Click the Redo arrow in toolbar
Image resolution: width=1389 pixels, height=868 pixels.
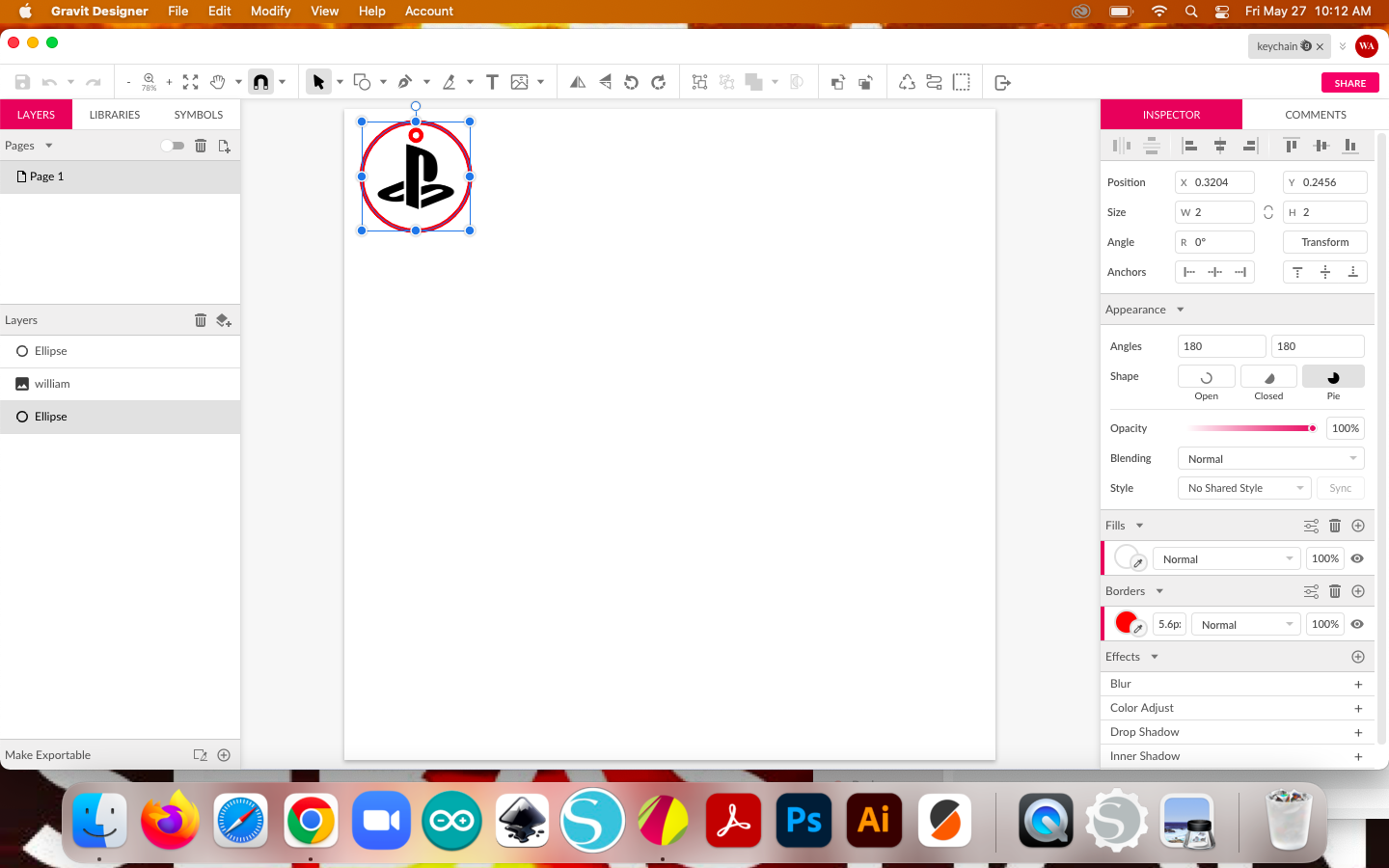click(94, 83)
